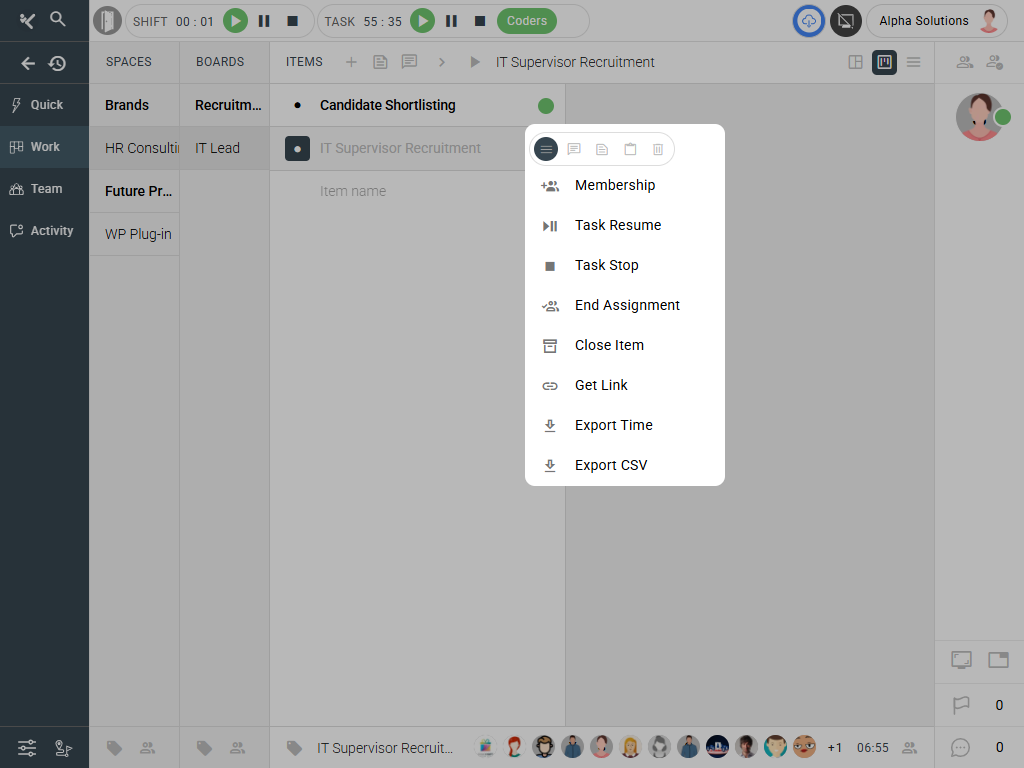Open the Alpha Solutions account dropdown
The height and width of the screenshot is (768, 1024).
[936, 21]
